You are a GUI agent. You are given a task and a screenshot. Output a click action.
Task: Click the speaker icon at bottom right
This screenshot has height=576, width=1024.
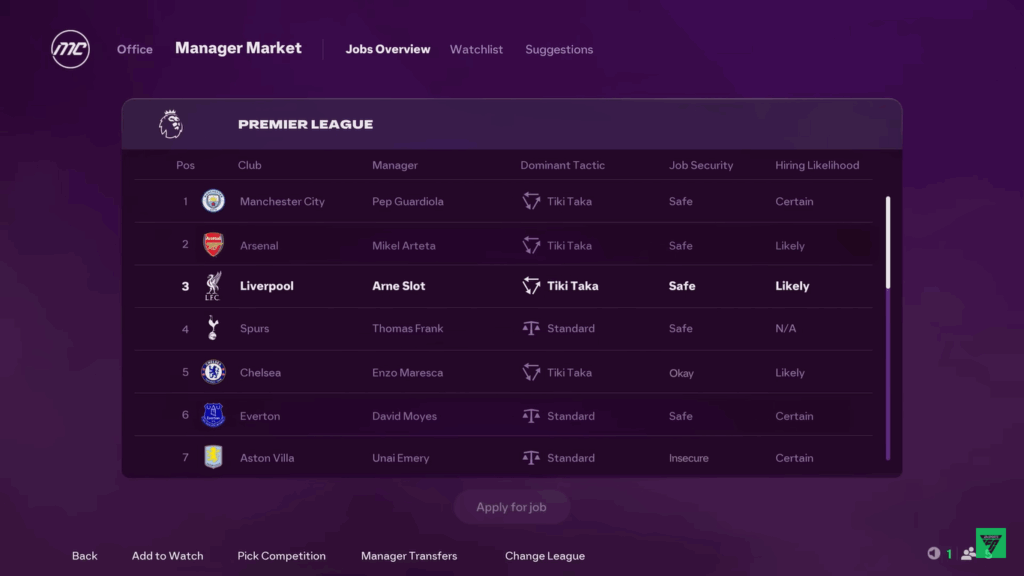point(934,553)
